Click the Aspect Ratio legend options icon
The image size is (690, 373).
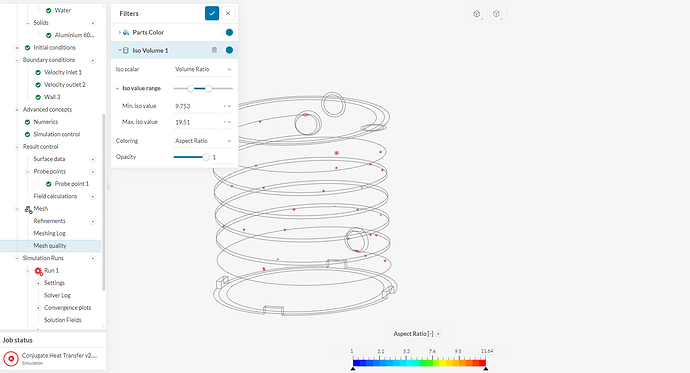coord(438,334)
